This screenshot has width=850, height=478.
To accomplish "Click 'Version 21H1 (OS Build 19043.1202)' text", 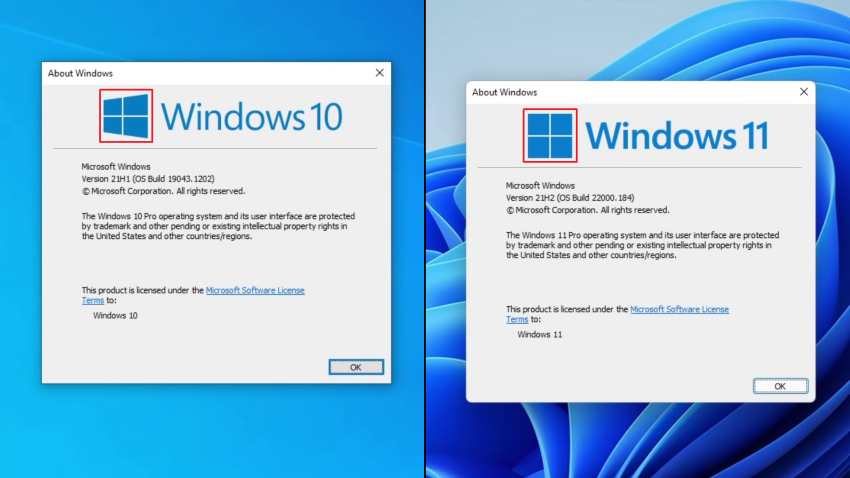I will click(x=148, y=179).
